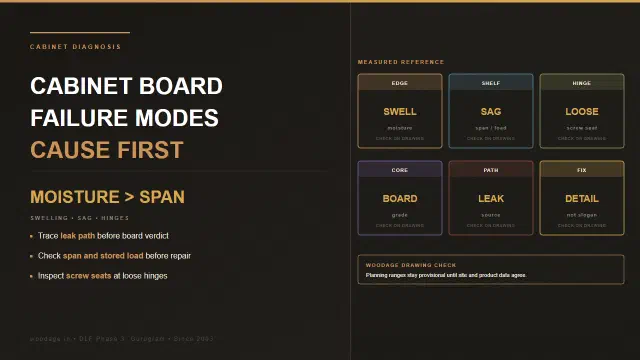
Task: Click bullet 'Check span and stored load before repair'
Action: click(114, 256)
